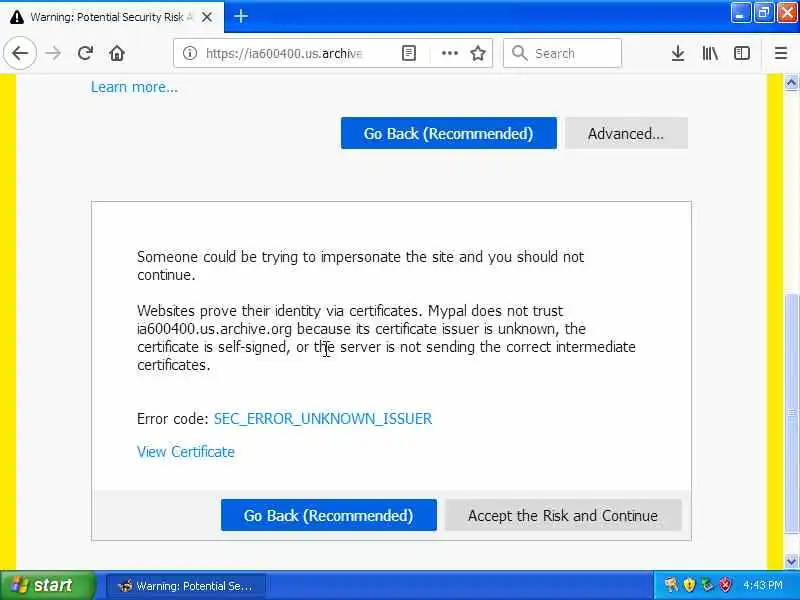Toggle the sidebar icon
This screenshot has height=600, width=800.
742,53
